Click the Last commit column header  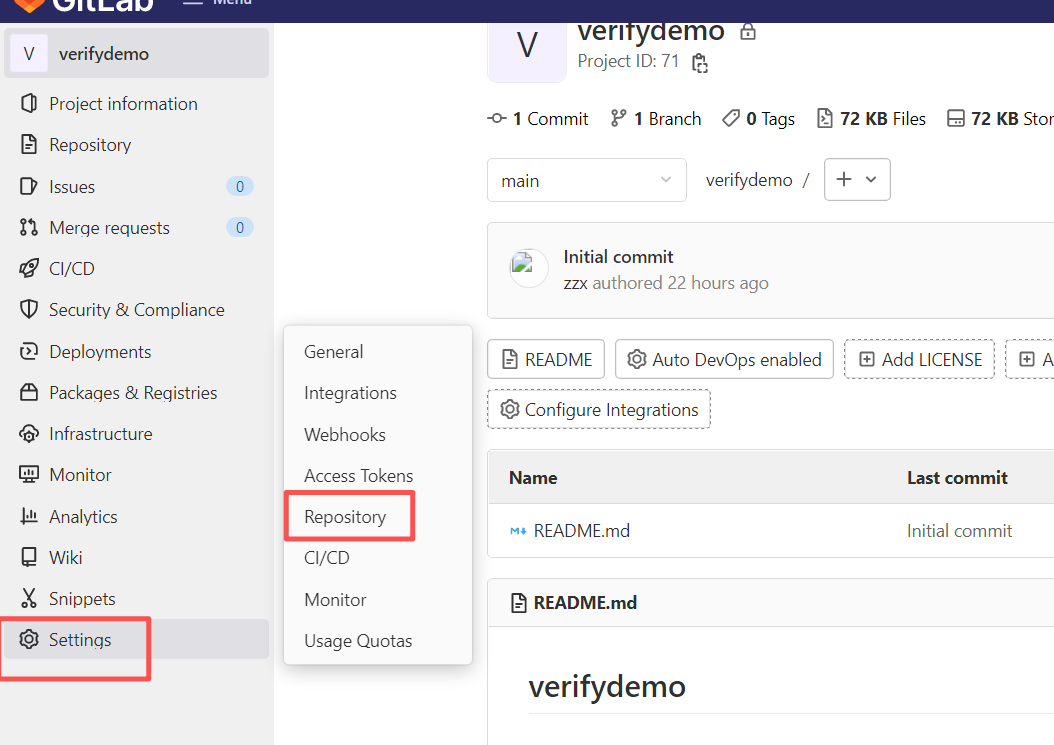coord(957,478)
